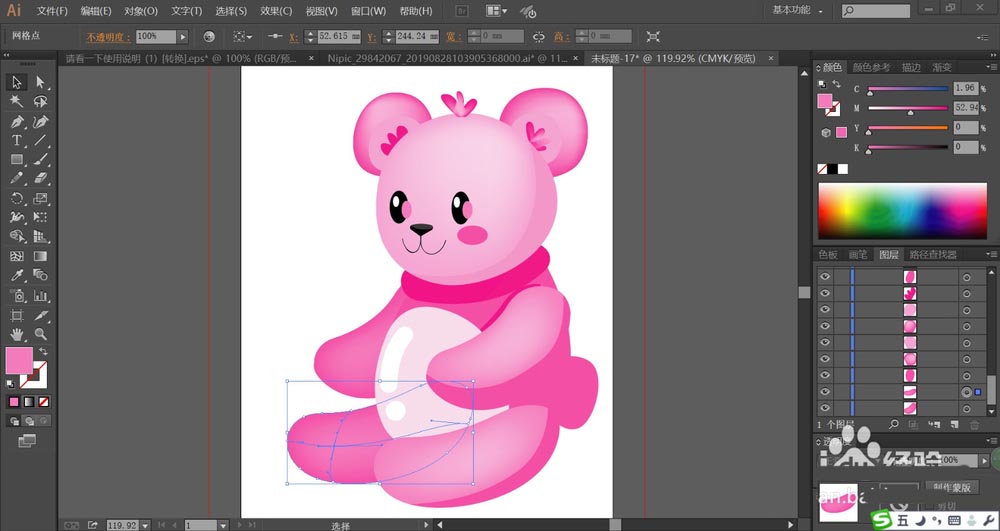The height and width of the screenshot is (531, 1000).
Task: Click the recolor artwork wheel icon
Action: click(209, 37)
